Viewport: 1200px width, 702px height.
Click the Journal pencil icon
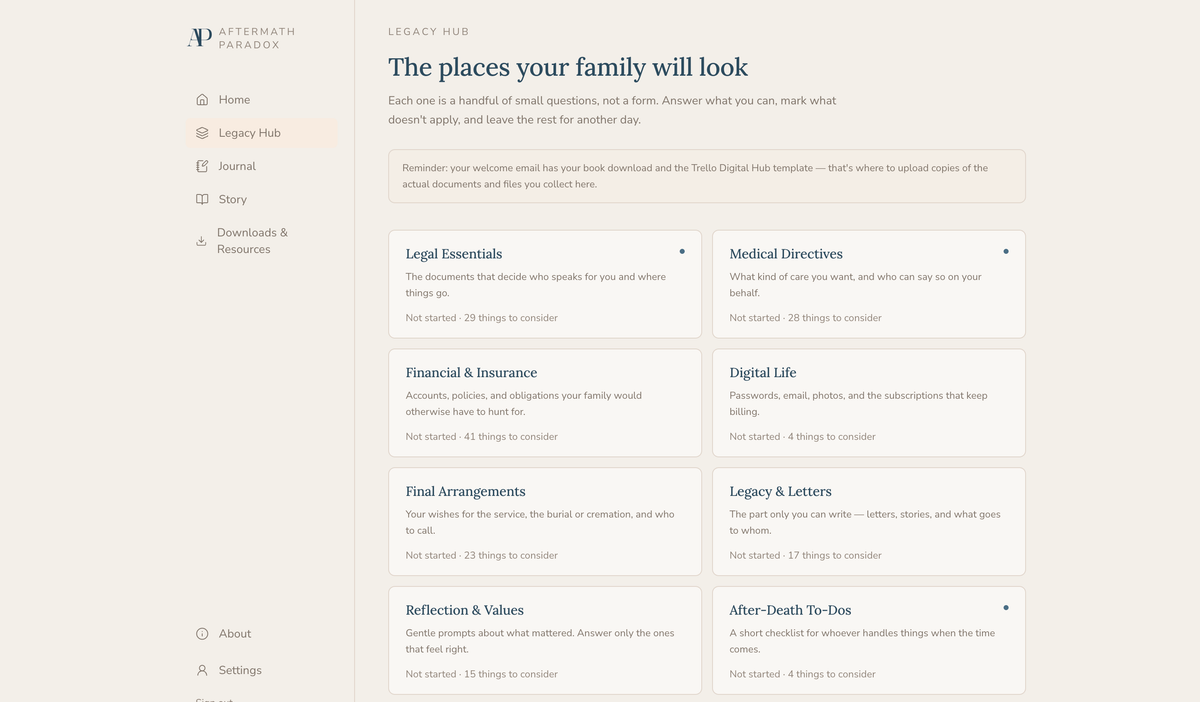click(x=202, y=166)
